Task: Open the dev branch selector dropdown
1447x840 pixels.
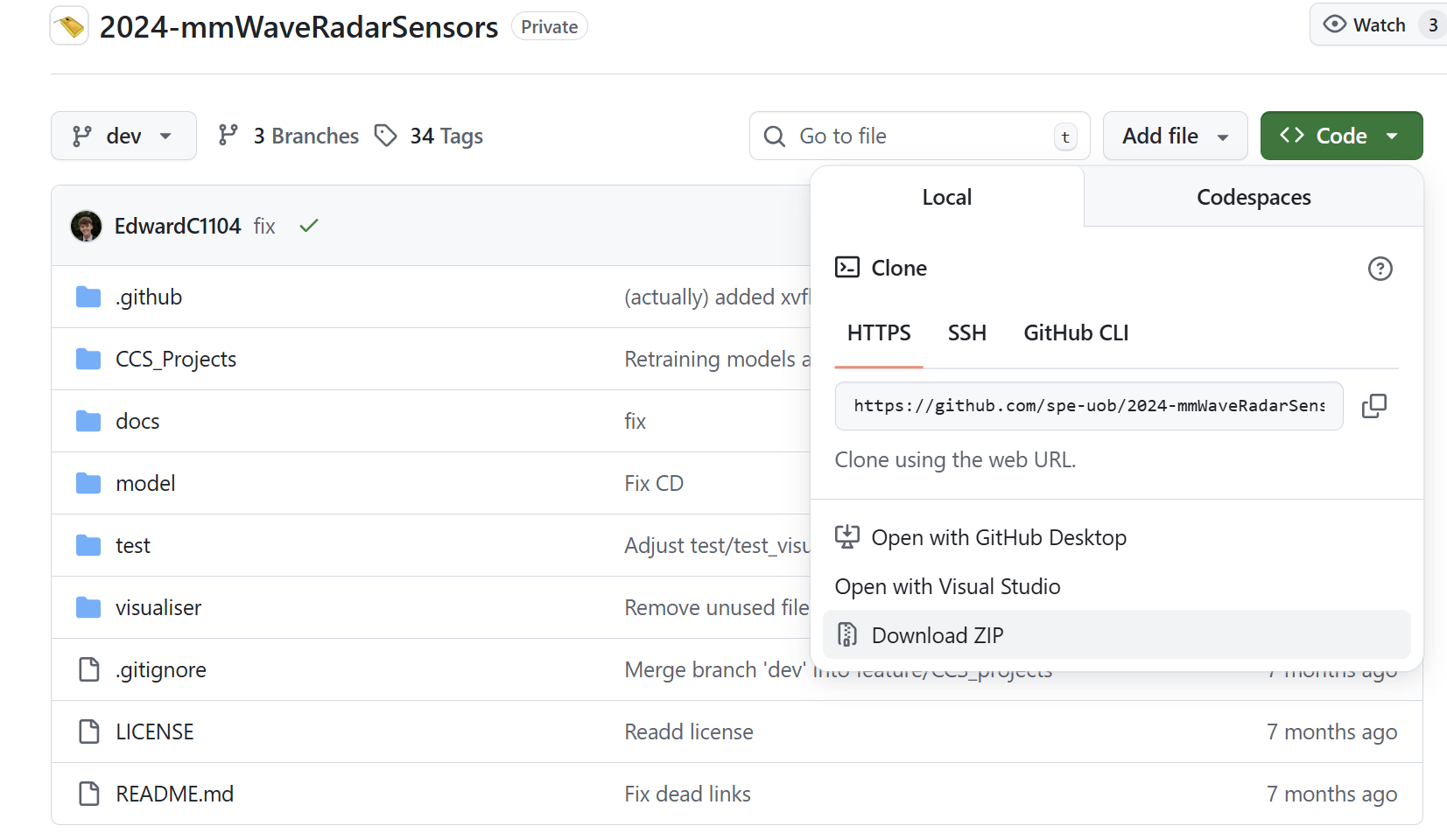Action: point(123,136)
